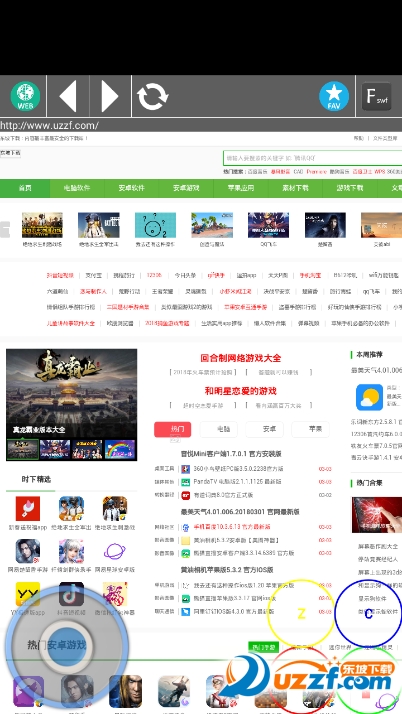Choose the 安卓 filter tab

coord(265,429)
